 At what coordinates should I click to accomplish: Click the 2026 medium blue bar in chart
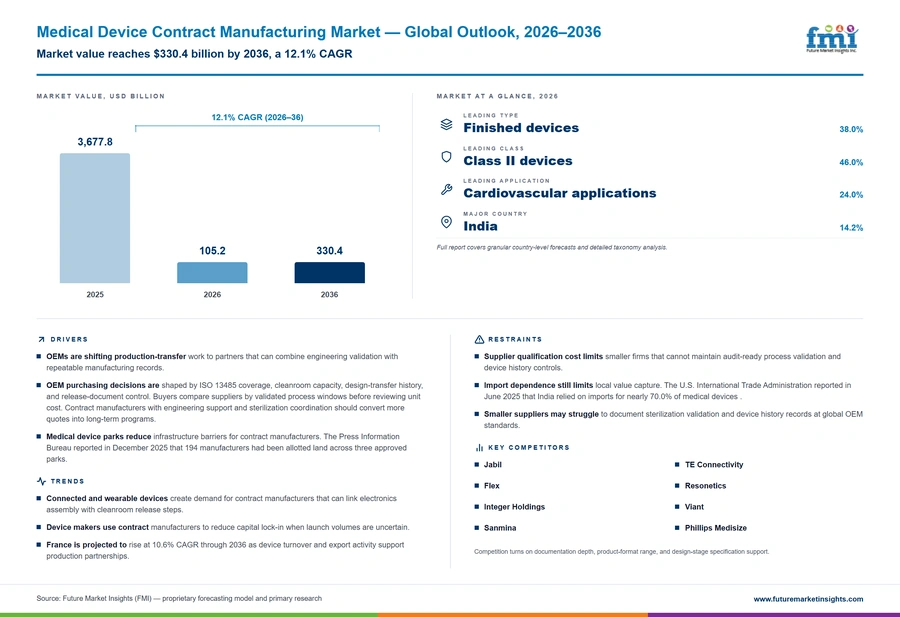click(x=212, y=273)
